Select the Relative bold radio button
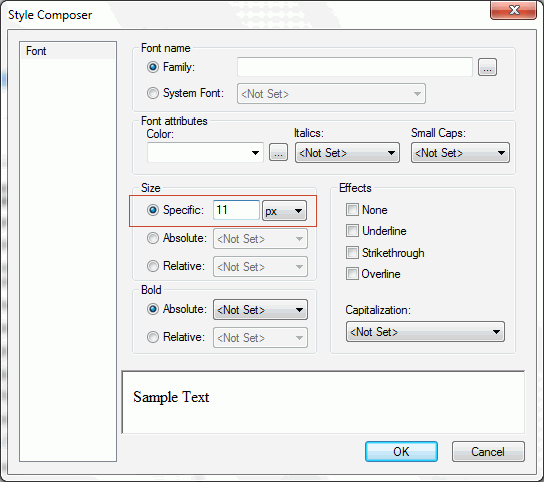544x482 pixels. coord(153,337)
